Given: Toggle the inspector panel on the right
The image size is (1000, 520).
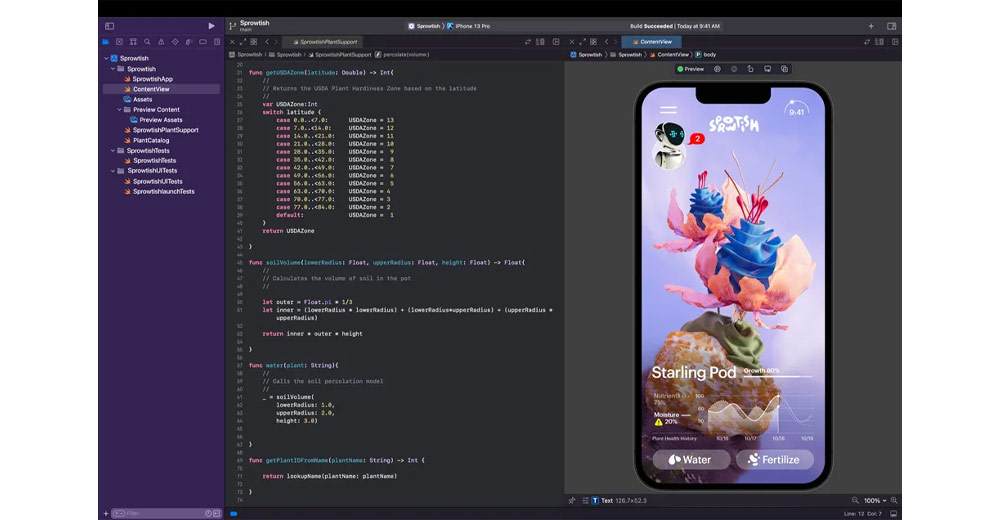Looking at the screenshot, I should point(893,26).
